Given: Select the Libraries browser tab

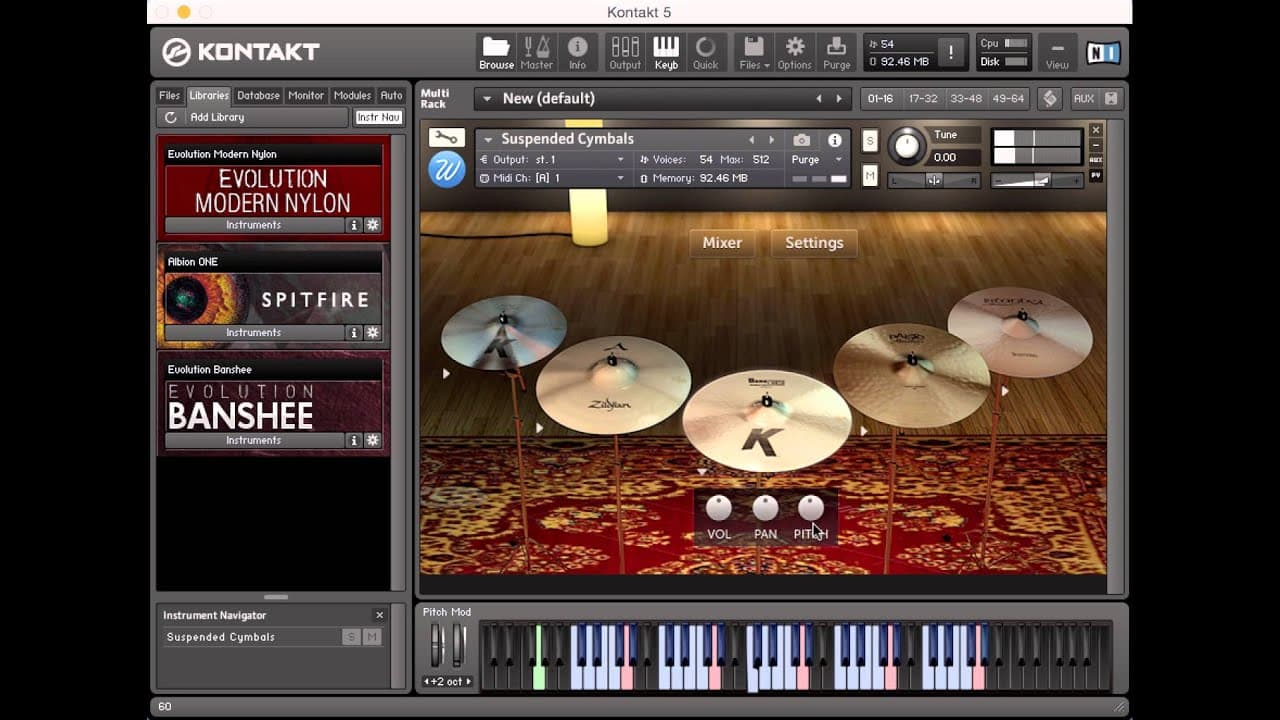Looking at the screenshot, I should 209,96.
